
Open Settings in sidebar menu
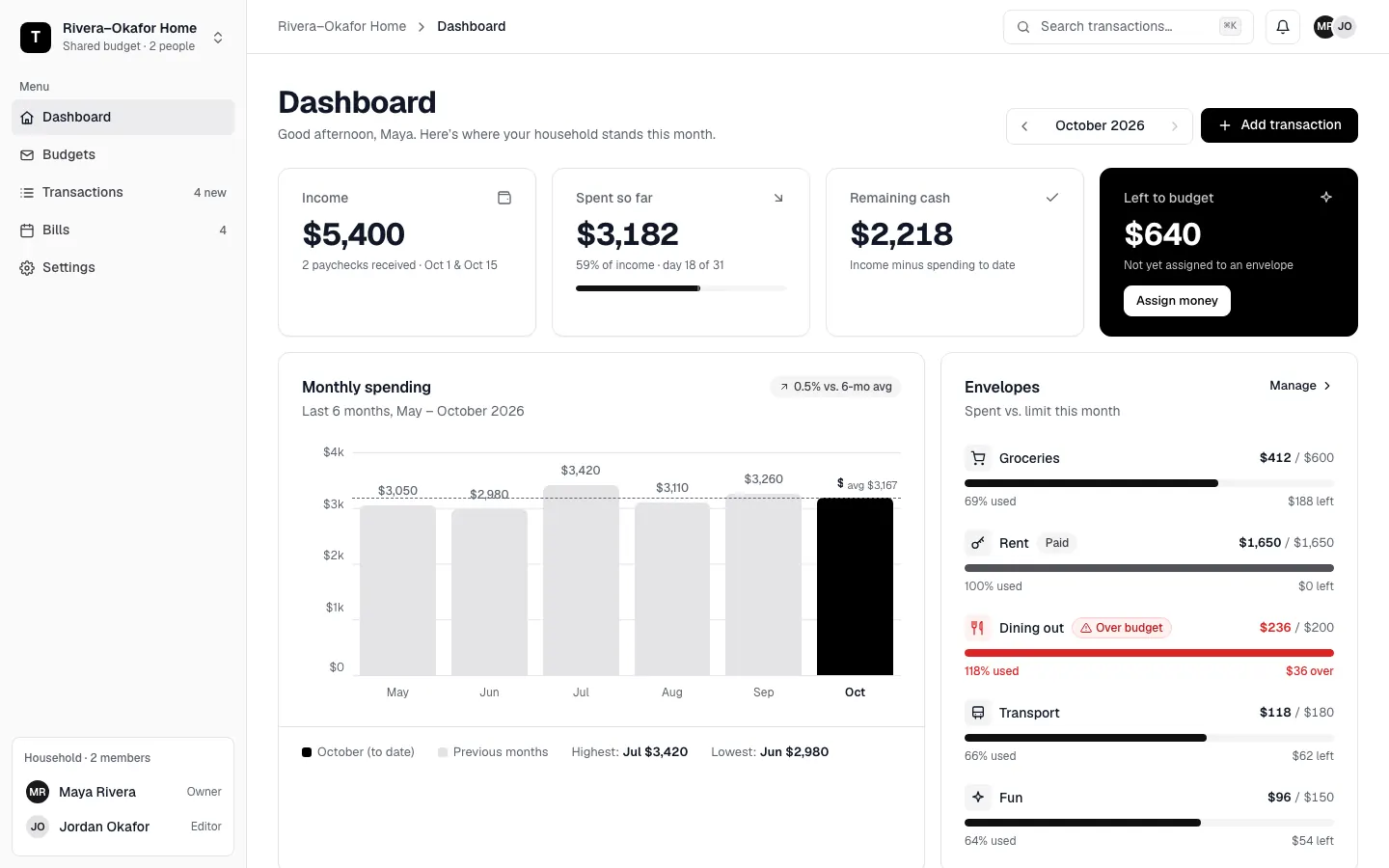pyautogui.click(x=123, y=268)
